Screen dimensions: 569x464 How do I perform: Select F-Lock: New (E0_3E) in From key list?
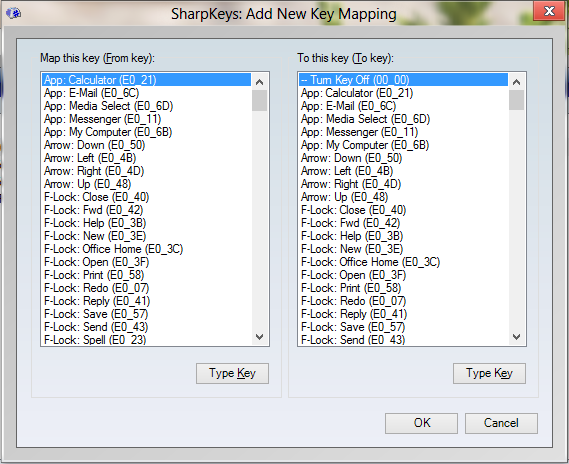click(x=147, y=236)
